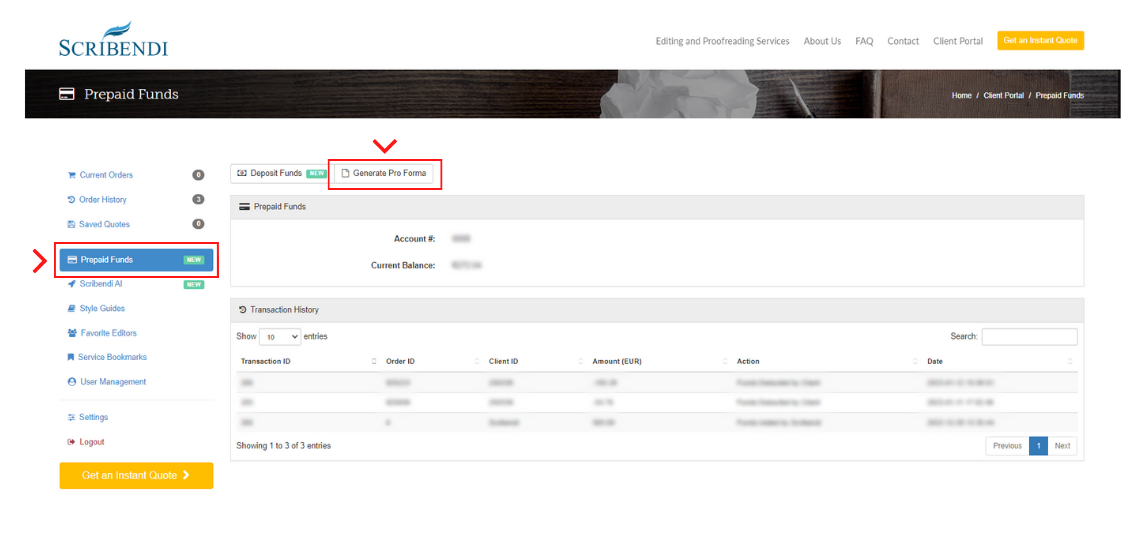Go to the FAQ page
The width and height of the screenshot is (1131, 539).
click(x=864, y=41)
